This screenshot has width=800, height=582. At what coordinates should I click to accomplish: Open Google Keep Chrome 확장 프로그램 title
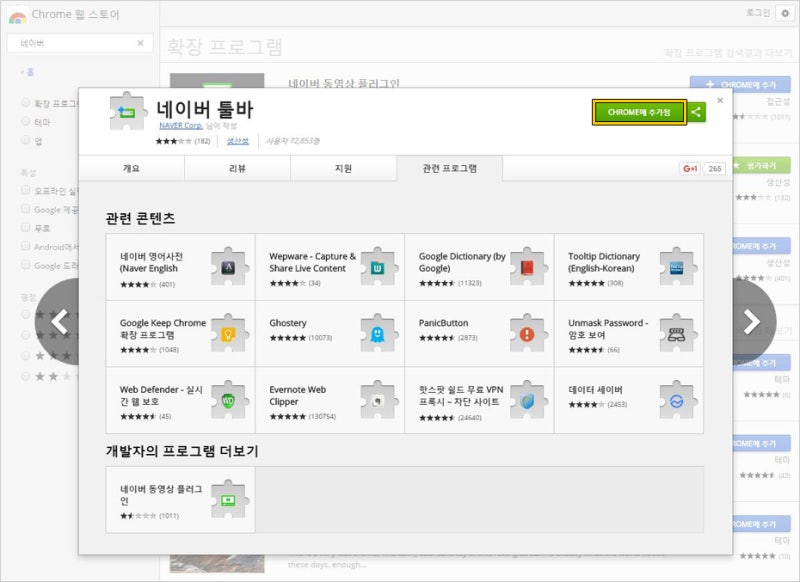click(163, 329)
